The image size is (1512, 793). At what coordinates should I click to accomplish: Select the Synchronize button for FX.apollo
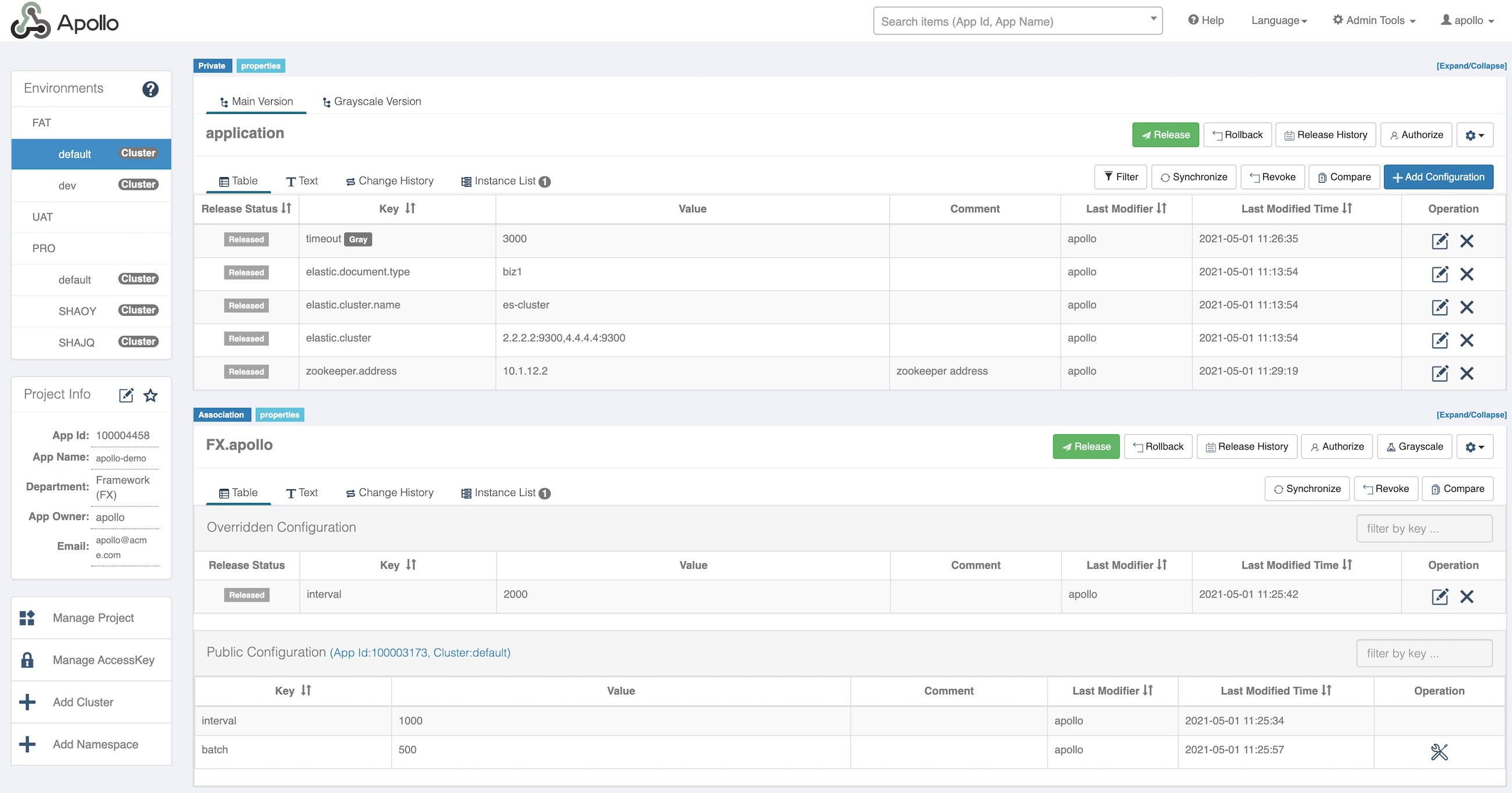1307,488
